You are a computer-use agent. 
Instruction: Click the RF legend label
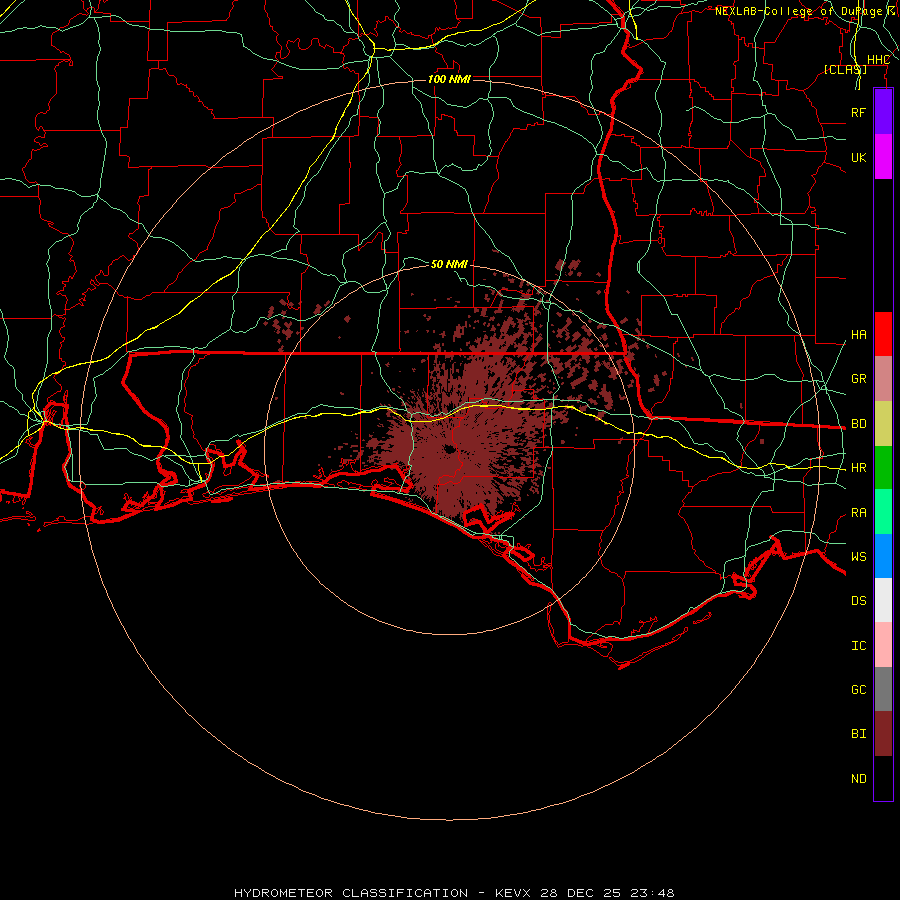tap(858, 112)
